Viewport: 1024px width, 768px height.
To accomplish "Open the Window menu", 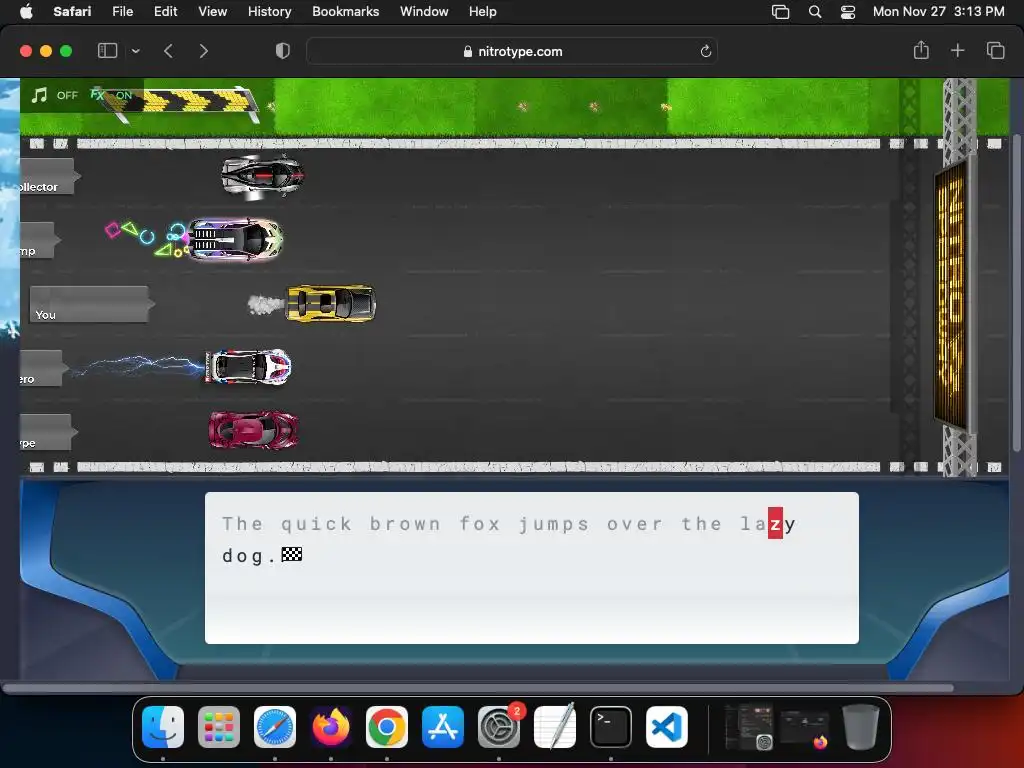I will [424, 11].
